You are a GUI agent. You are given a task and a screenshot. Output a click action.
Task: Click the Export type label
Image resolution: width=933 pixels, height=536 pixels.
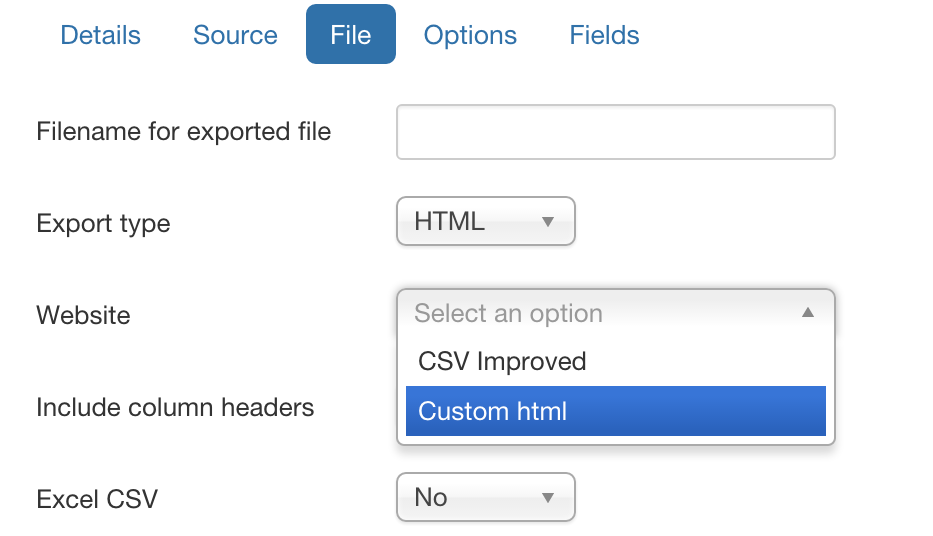coord(104,224)
